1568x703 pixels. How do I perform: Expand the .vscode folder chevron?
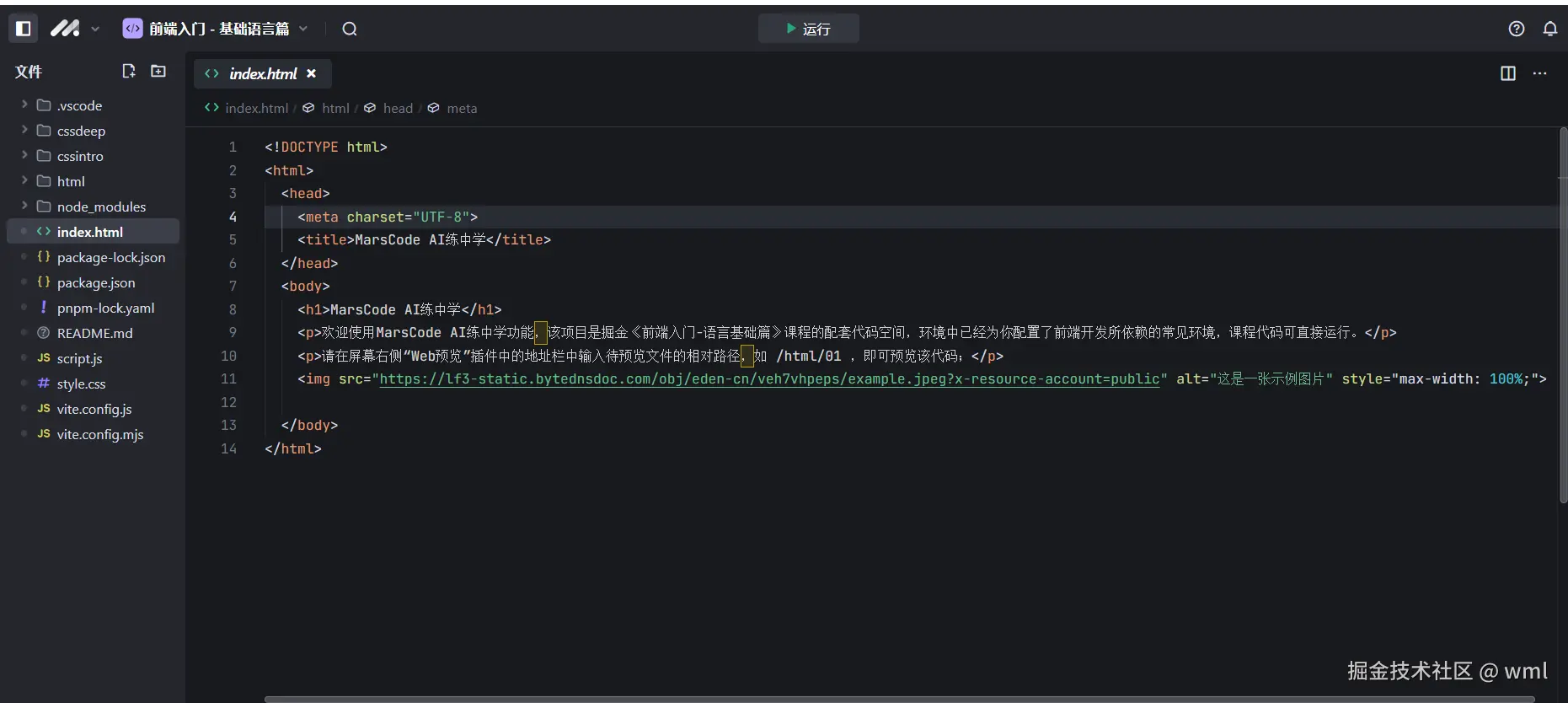tap(24, 105)
